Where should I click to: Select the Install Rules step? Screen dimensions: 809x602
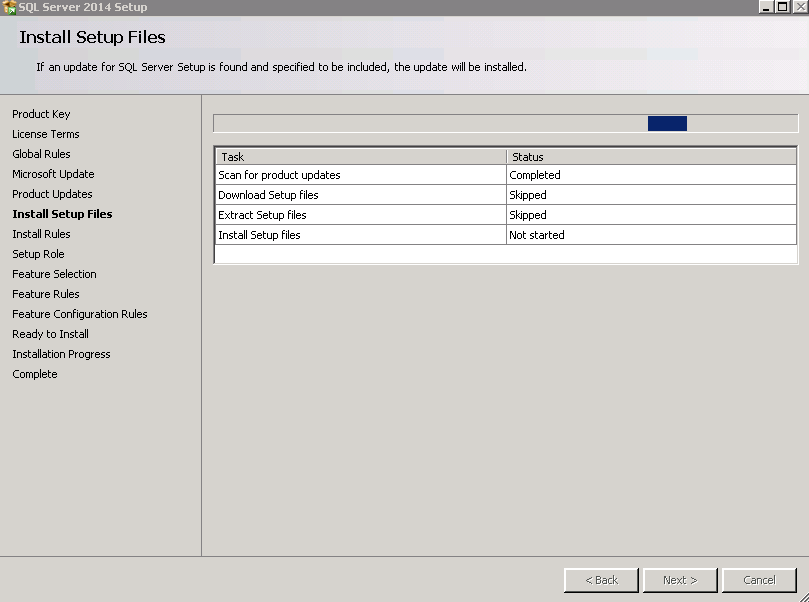(x=41, y=234)
